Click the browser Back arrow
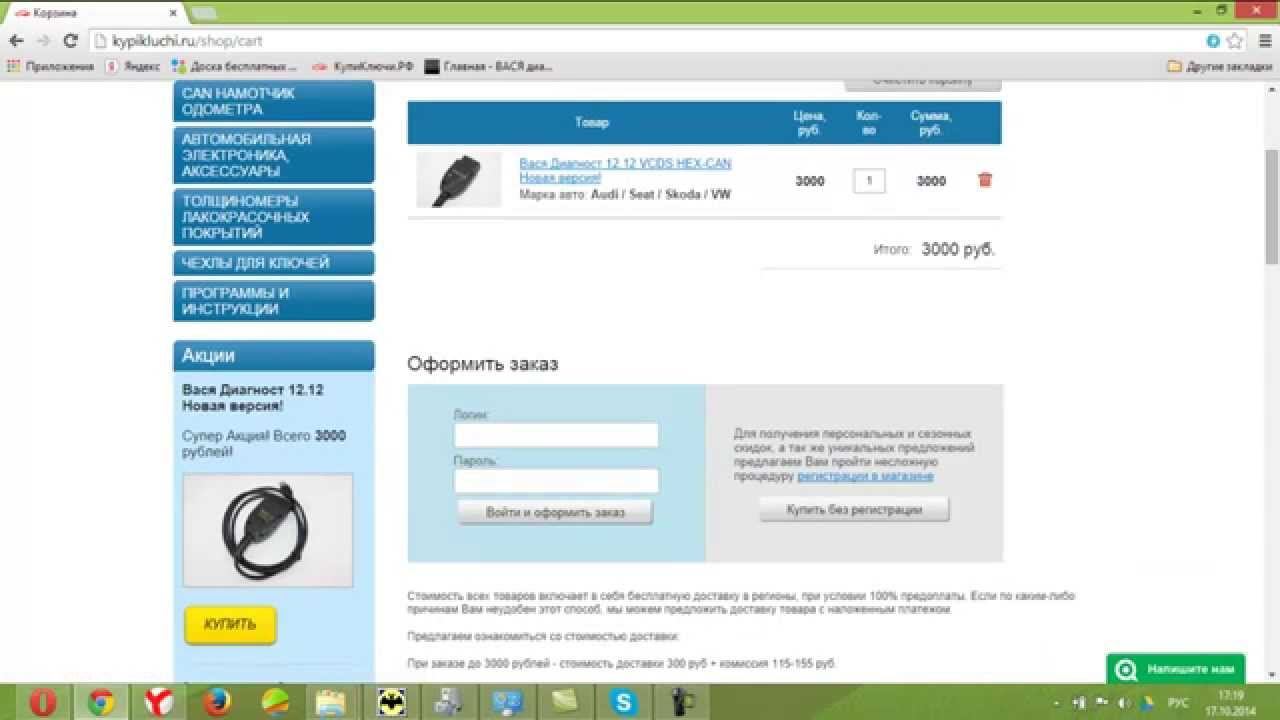This screenshot has width=1280, height=720. click(16, 41)
